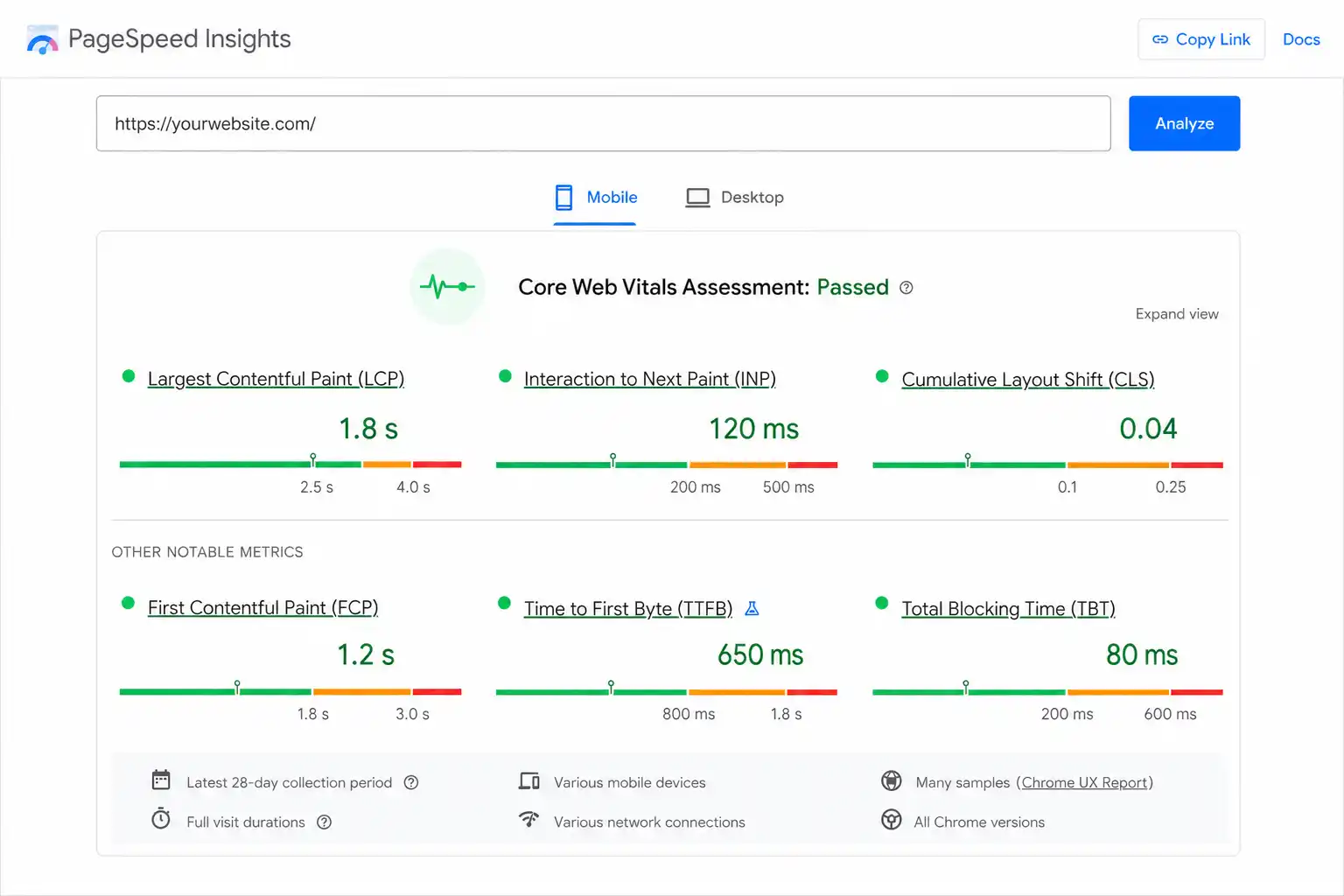The height and width of the screenshot is (896, 1344).
Task: Click the TBT distribution bar marker
Action: [965, 688]
